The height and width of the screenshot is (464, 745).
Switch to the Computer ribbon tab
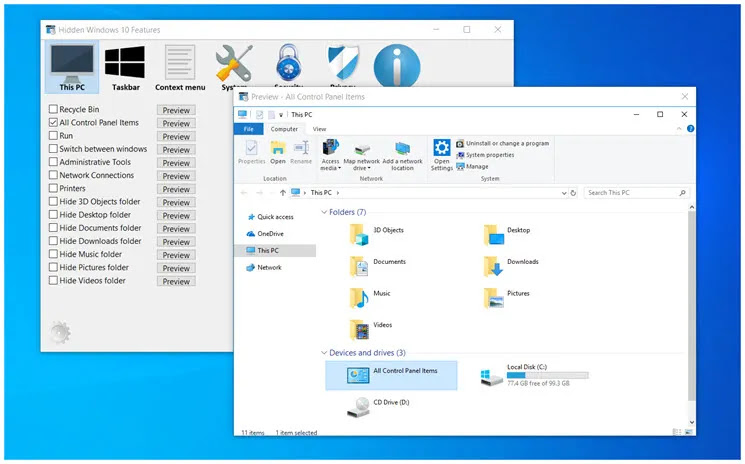click(x=284, y=129)
